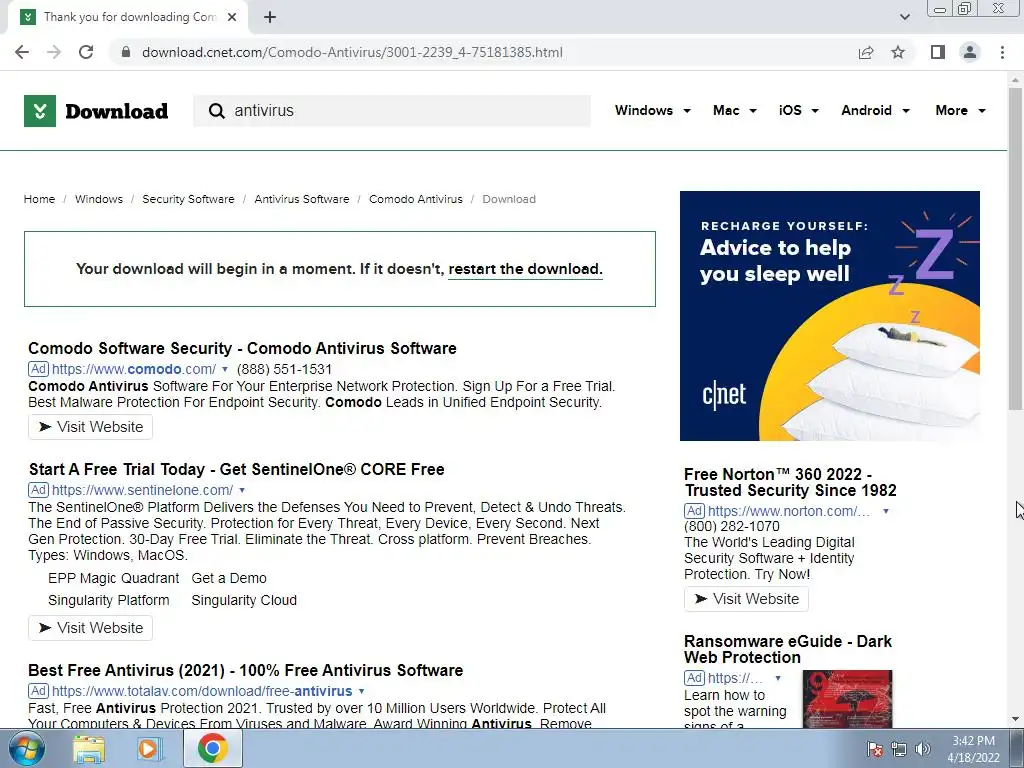This screenshot has height=768, width=1024.
Task: Click the www.sentinelone.com ad URL
Action: pyautogui.click(x=142, y=490)
